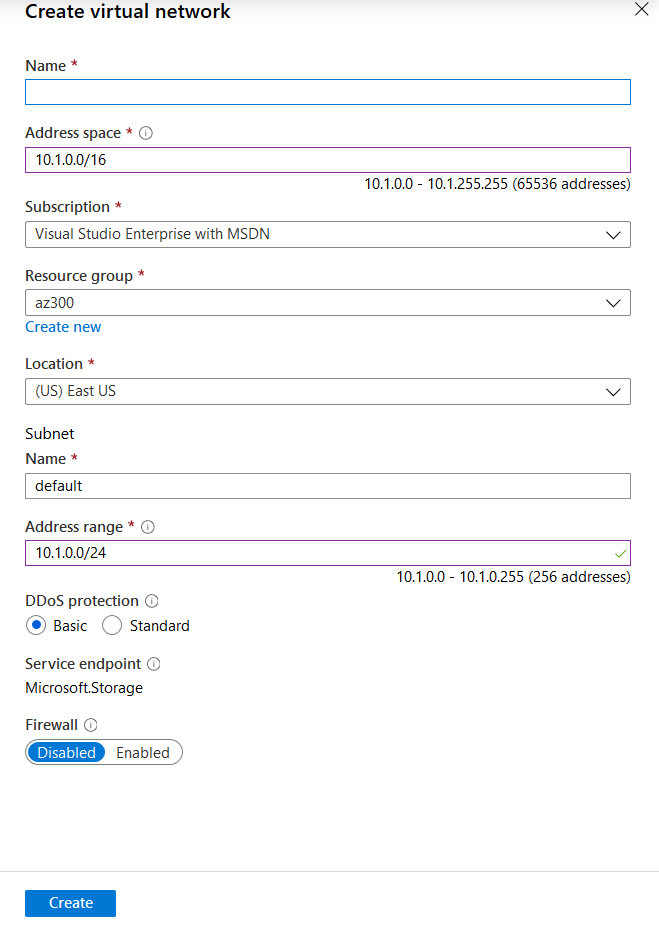659x935 pixels.
Task: Select Standard DDoS protection
Action: pos(112,626)
